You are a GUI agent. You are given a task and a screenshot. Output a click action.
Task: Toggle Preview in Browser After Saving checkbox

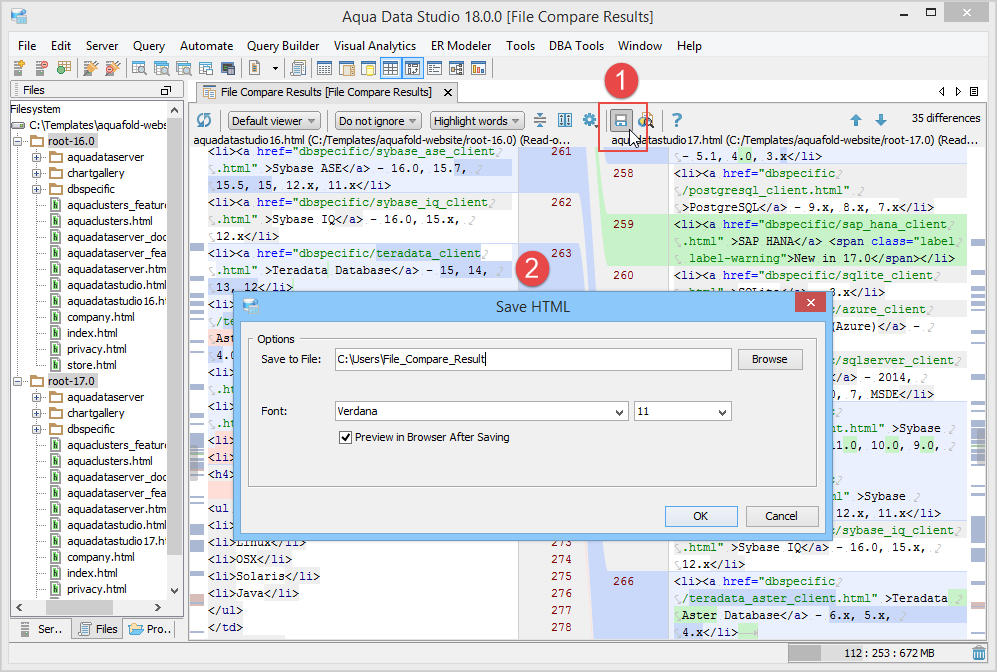coord(346,437)
